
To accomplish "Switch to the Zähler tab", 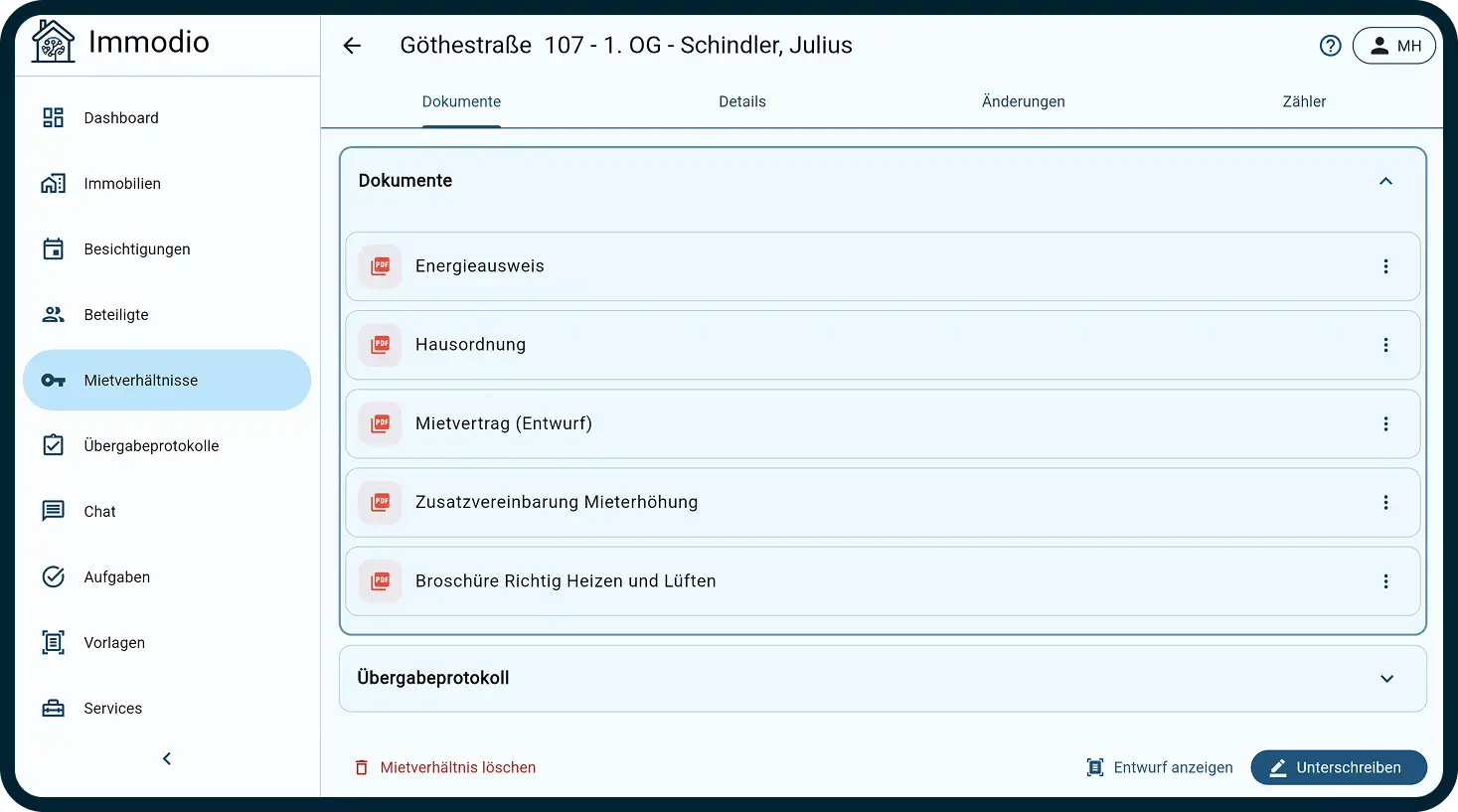I will (x=1304, y=101).
